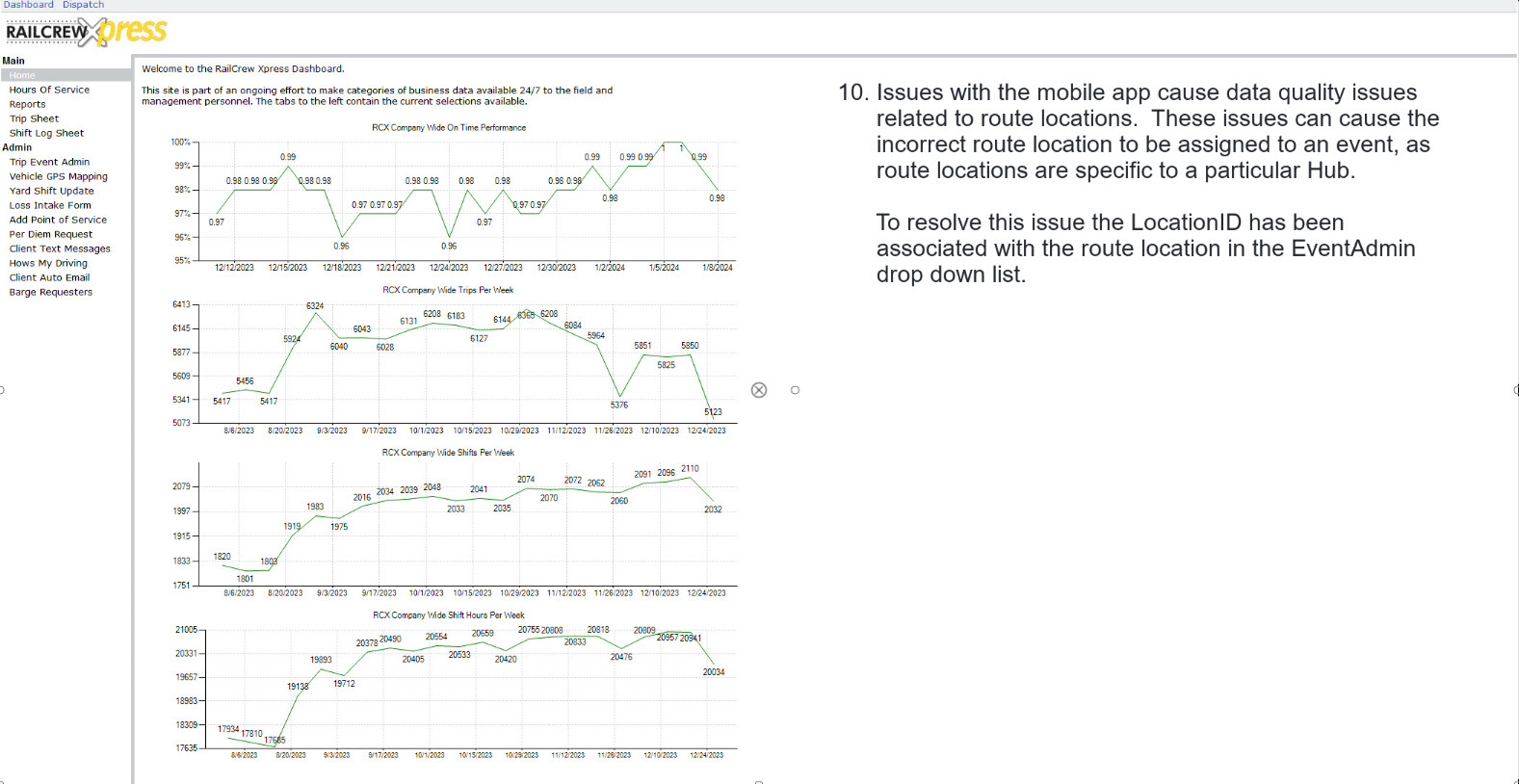Click the Admin section header
The image size is (1519, 784).
point(17,147)
